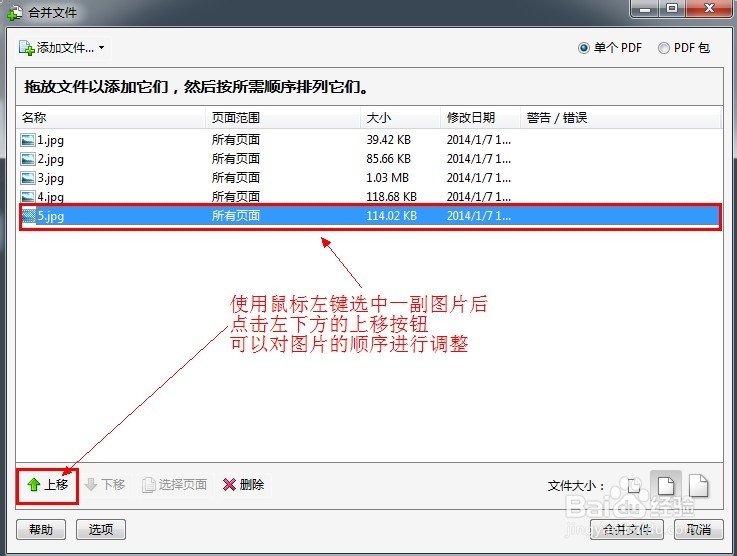737x556 pixels.
Task: Click the 合并文件 title bar app icon
Action: coord(14,12)
